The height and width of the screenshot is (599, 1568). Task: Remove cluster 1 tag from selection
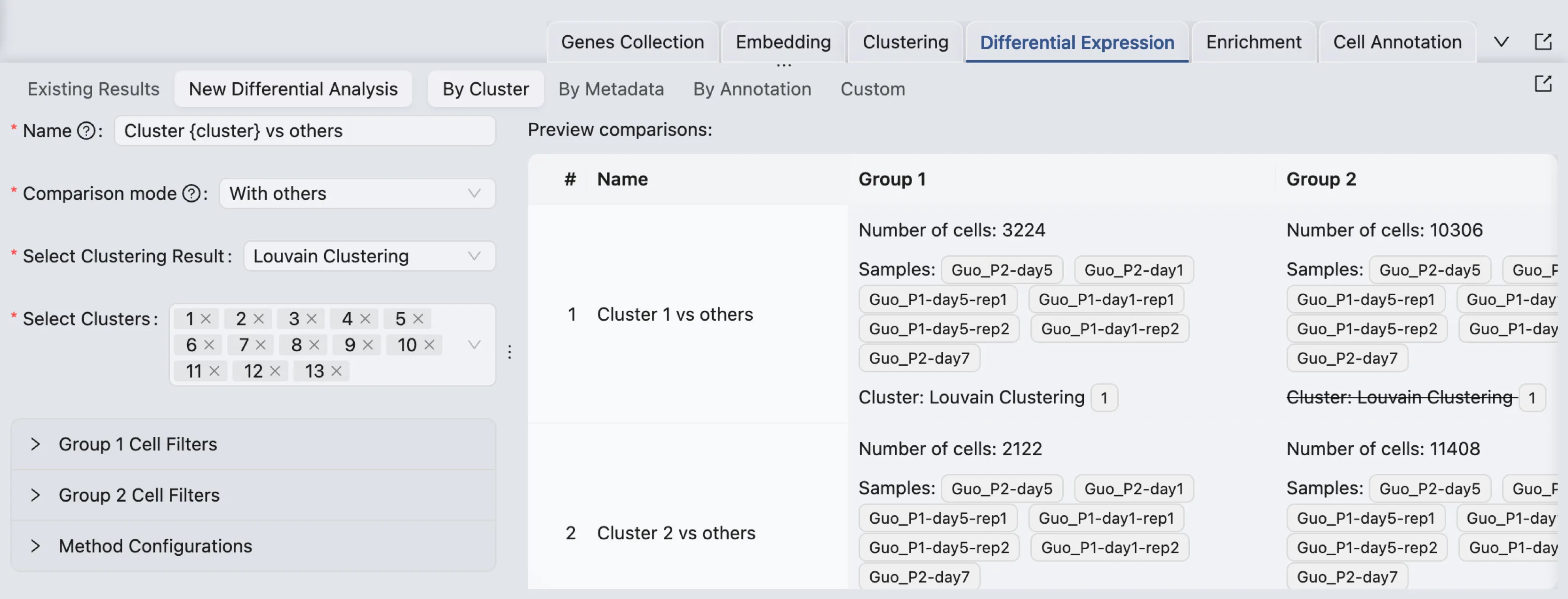[x=206, y=319]
